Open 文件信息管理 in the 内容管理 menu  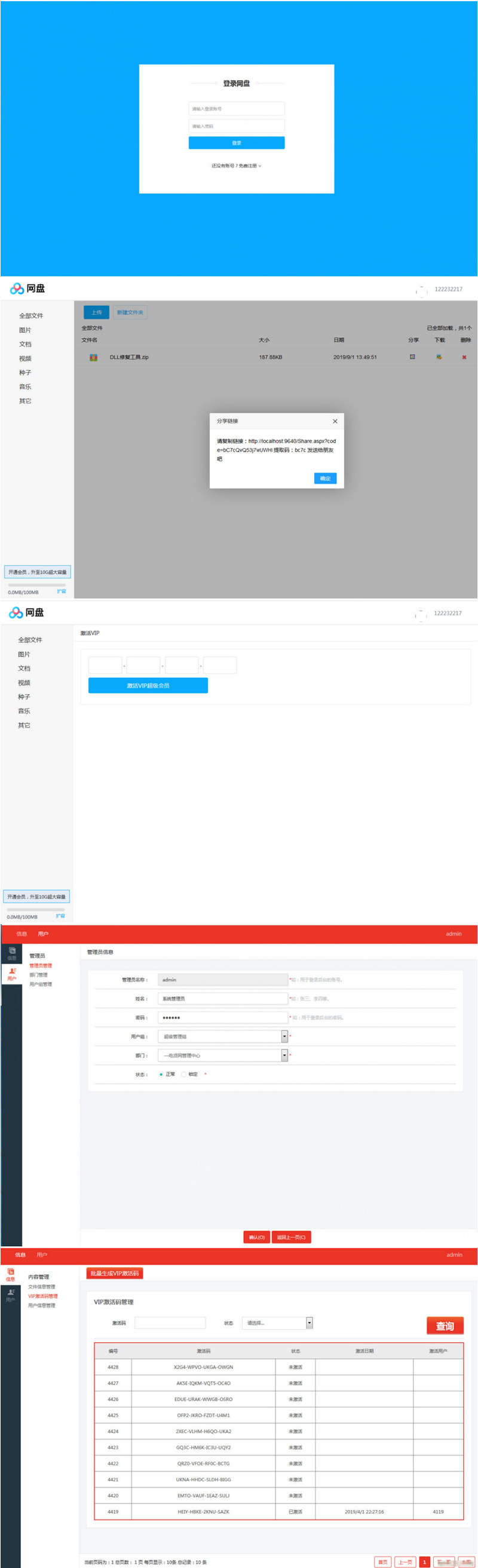pyautogui.click(x=41, y=1287)
